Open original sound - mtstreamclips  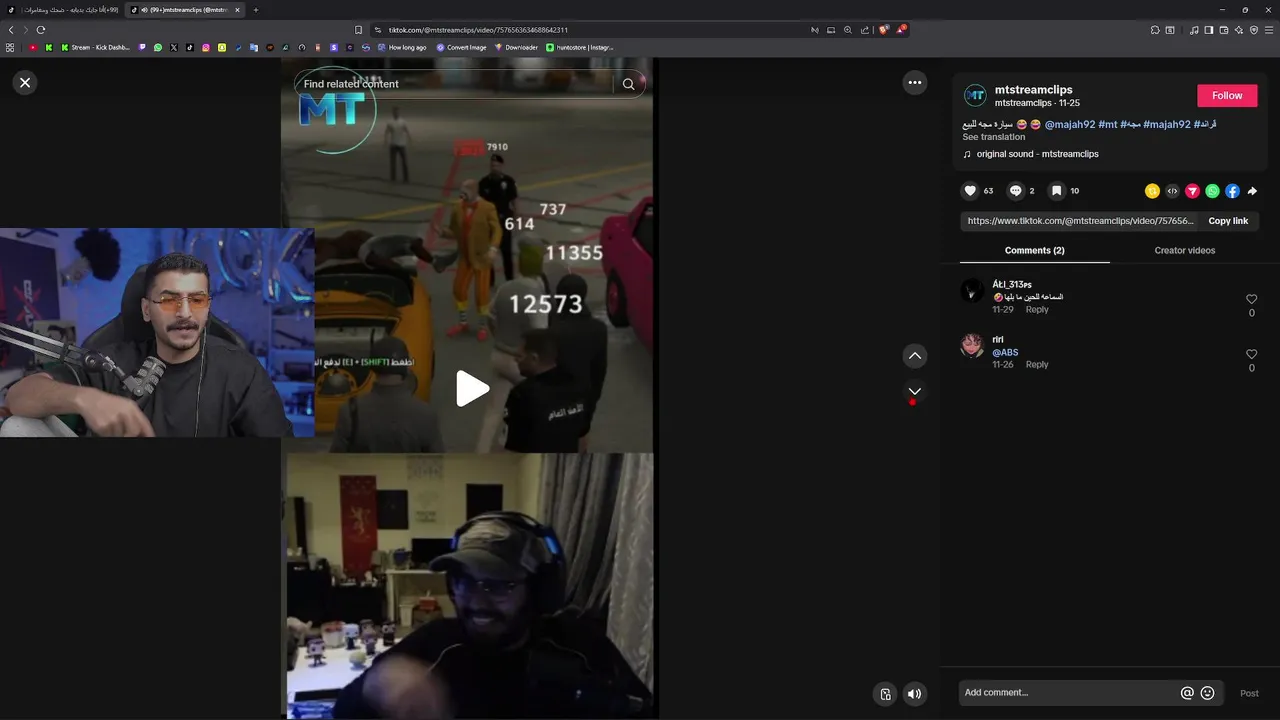click(1037, 154)
